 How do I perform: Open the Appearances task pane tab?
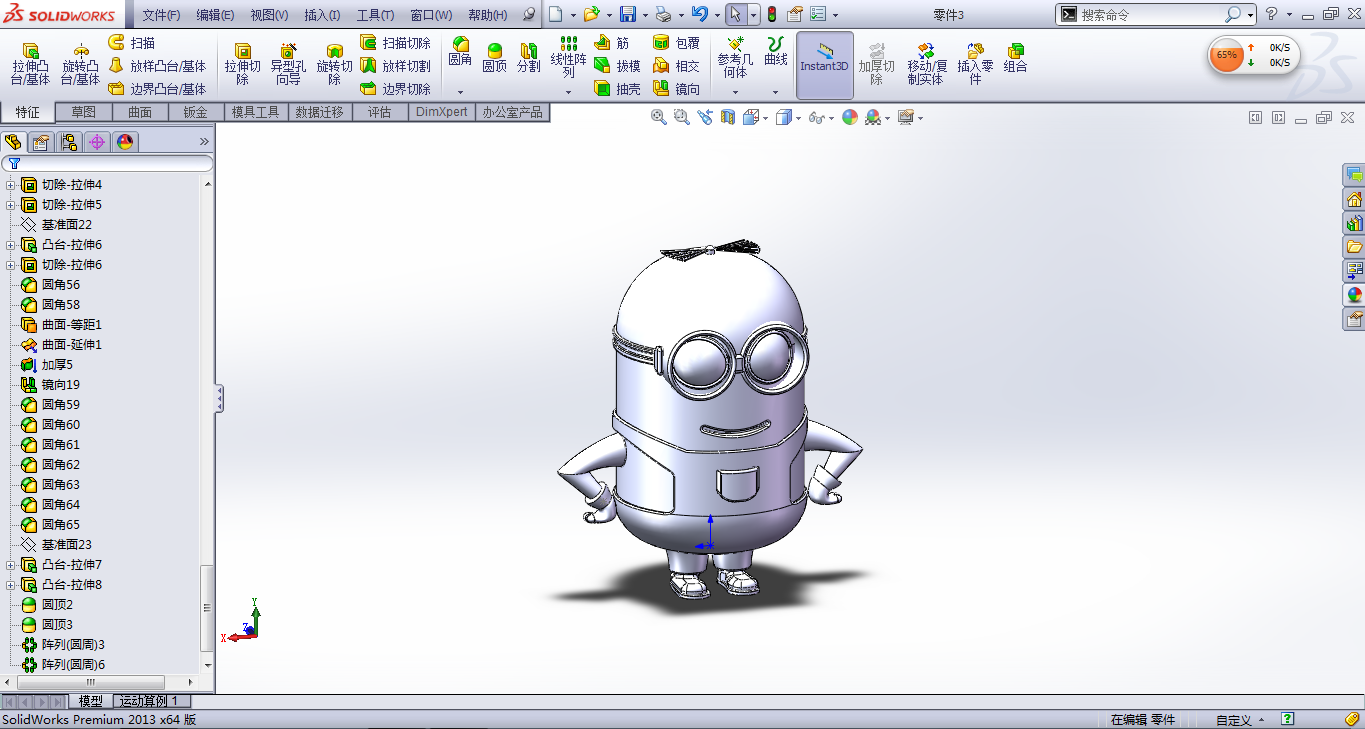1354,295
